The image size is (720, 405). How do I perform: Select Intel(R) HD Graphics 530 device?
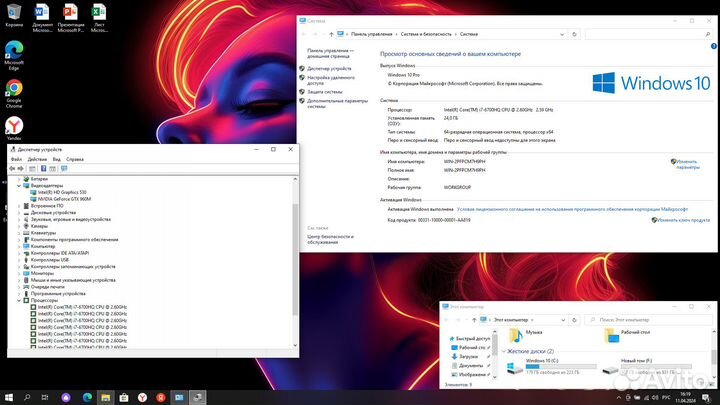coord(62,192)
